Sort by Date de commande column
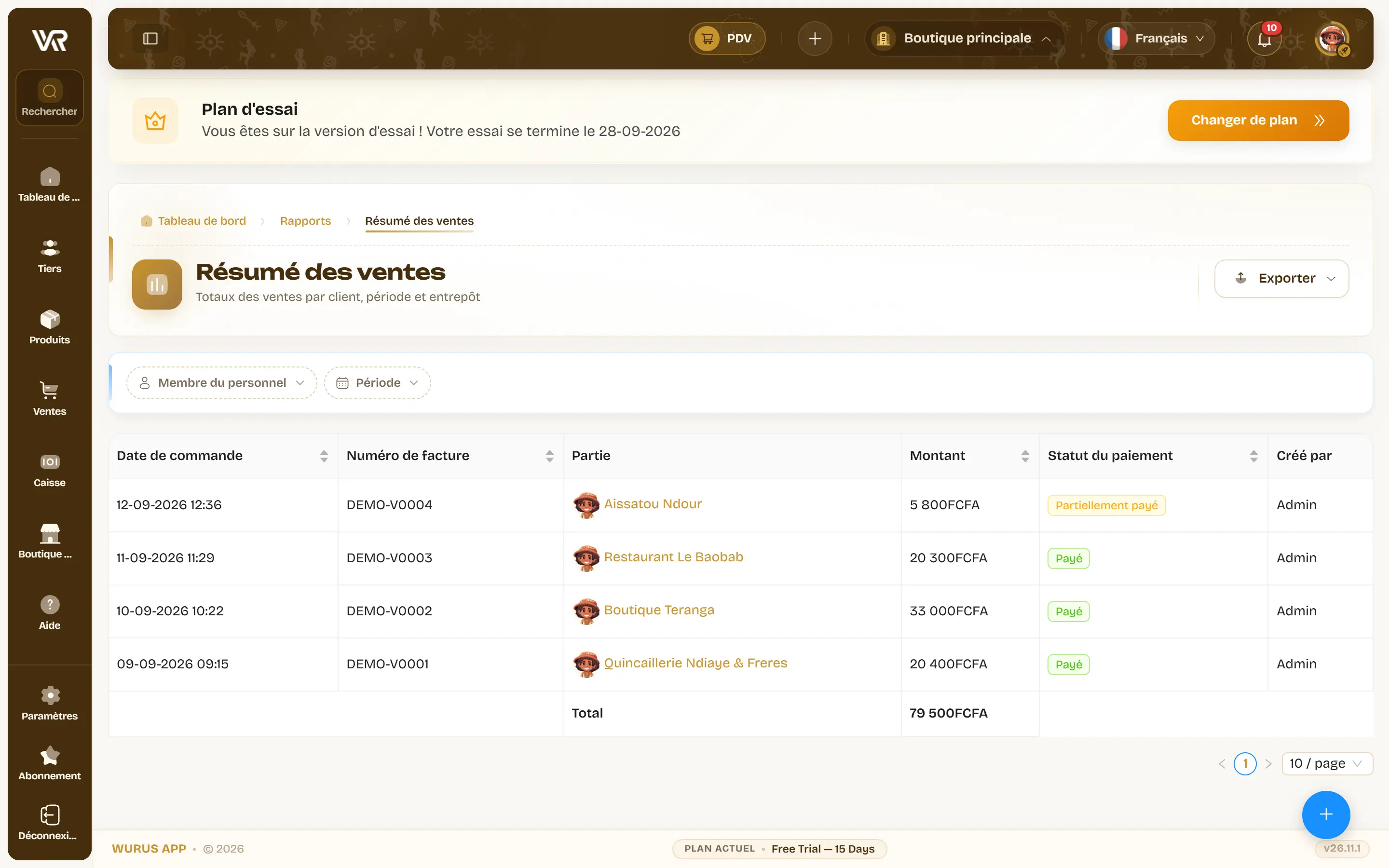The width and height of the screenshot is (1389, 868). pos(324,456)
